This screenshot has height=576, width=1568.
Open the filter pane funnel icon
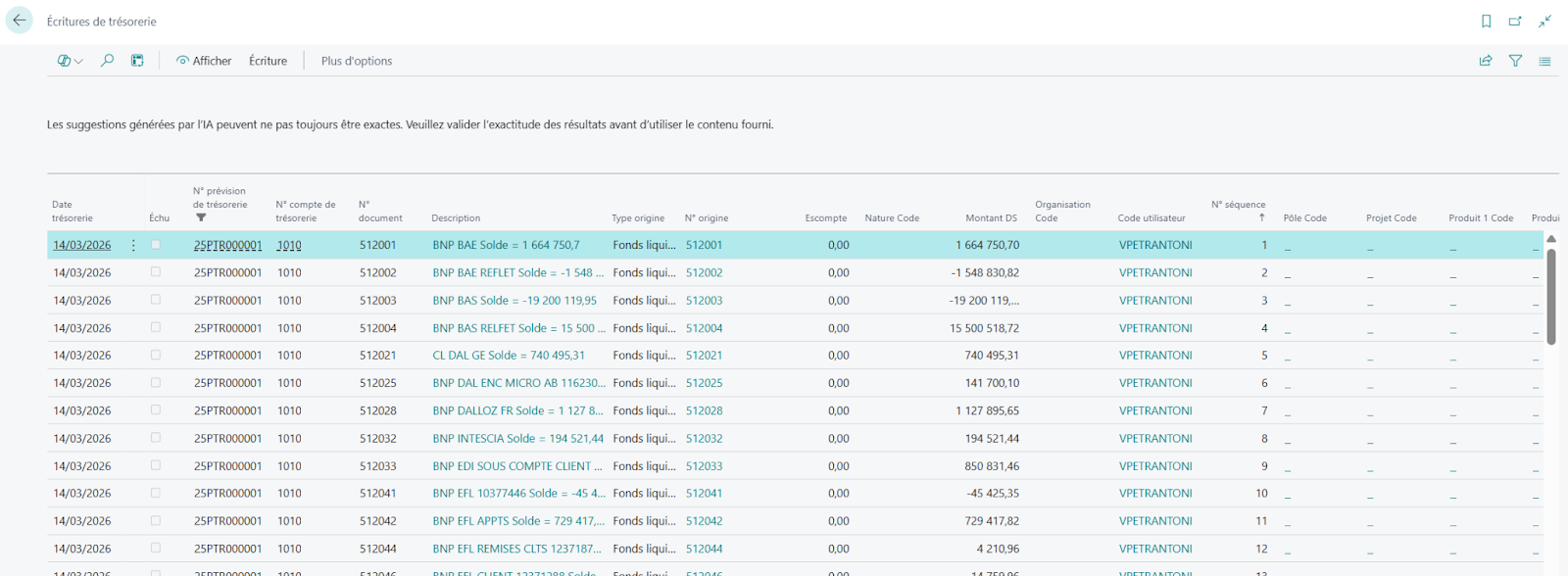tap(1515, 61)
